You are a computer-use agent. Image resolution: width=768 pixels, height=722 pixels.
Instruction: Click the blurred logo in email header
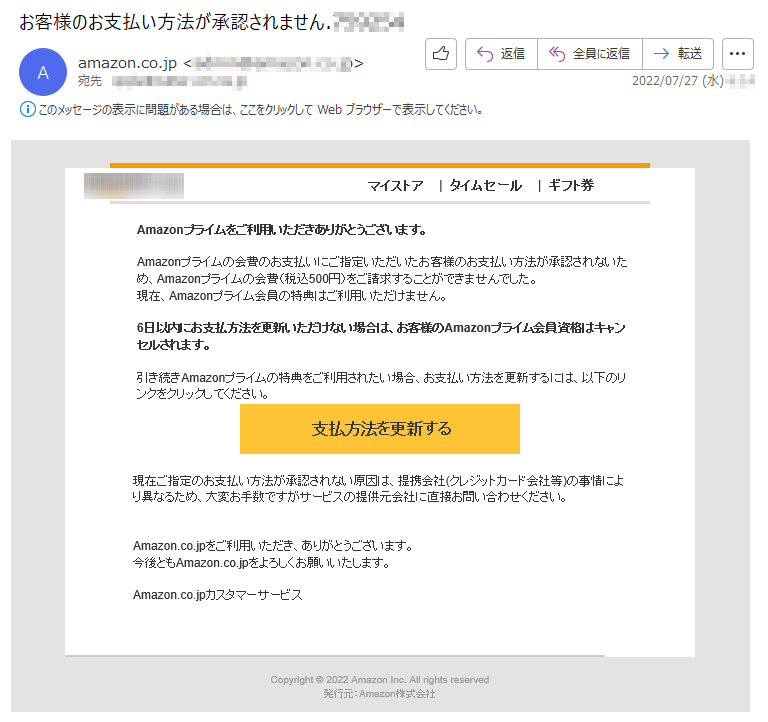coord(134,186)
